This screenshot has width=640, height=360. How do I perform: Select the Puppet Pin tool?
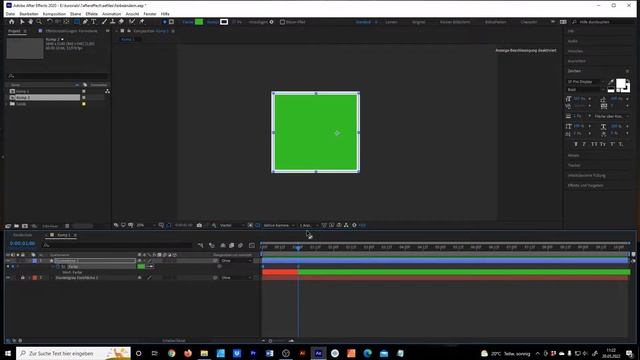pos(142,22)
